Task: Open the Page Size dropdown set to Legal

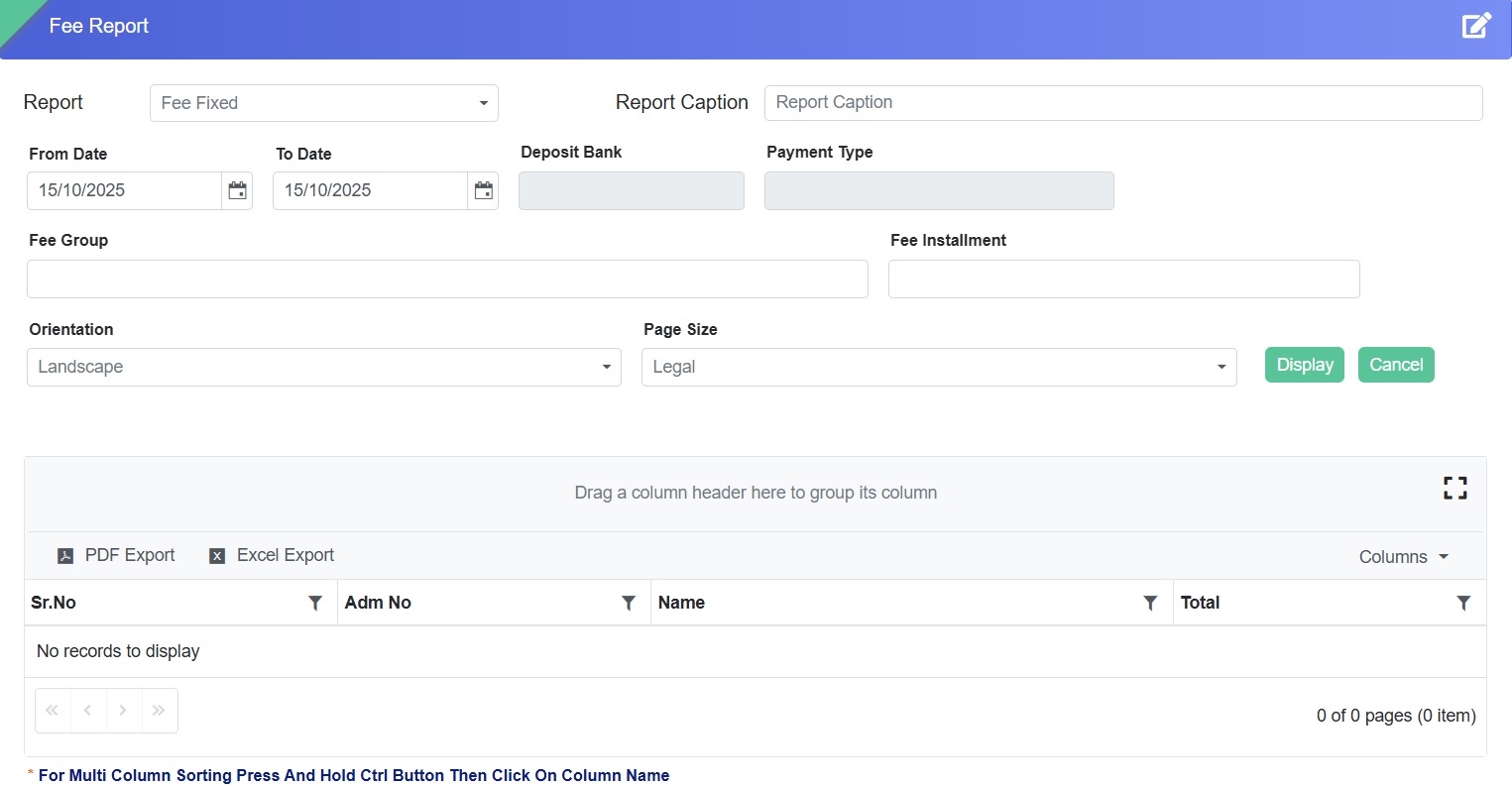Action: click(x=938, y=367)
